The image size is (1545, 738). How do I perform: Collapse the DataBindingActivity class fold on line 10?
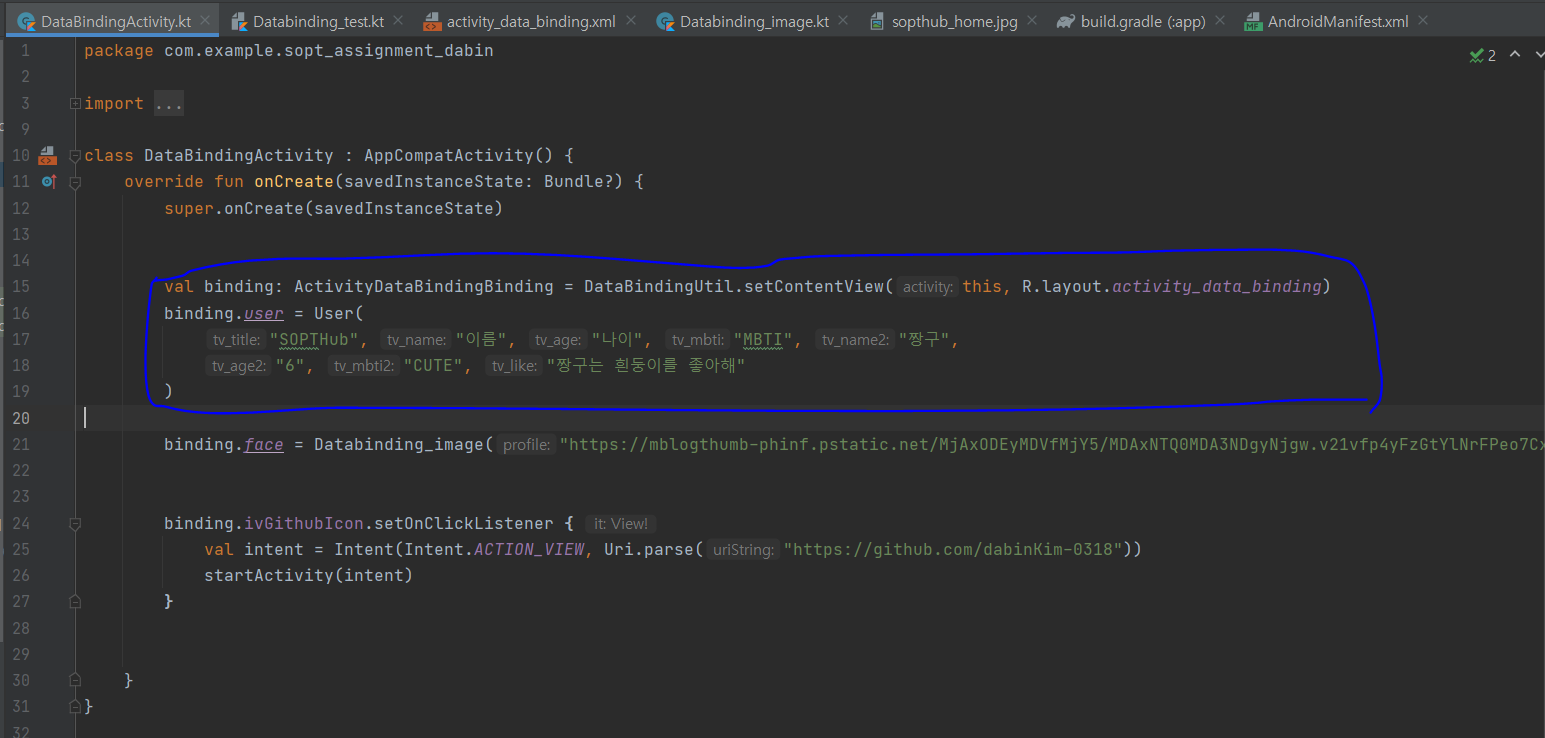coord(75,156)
